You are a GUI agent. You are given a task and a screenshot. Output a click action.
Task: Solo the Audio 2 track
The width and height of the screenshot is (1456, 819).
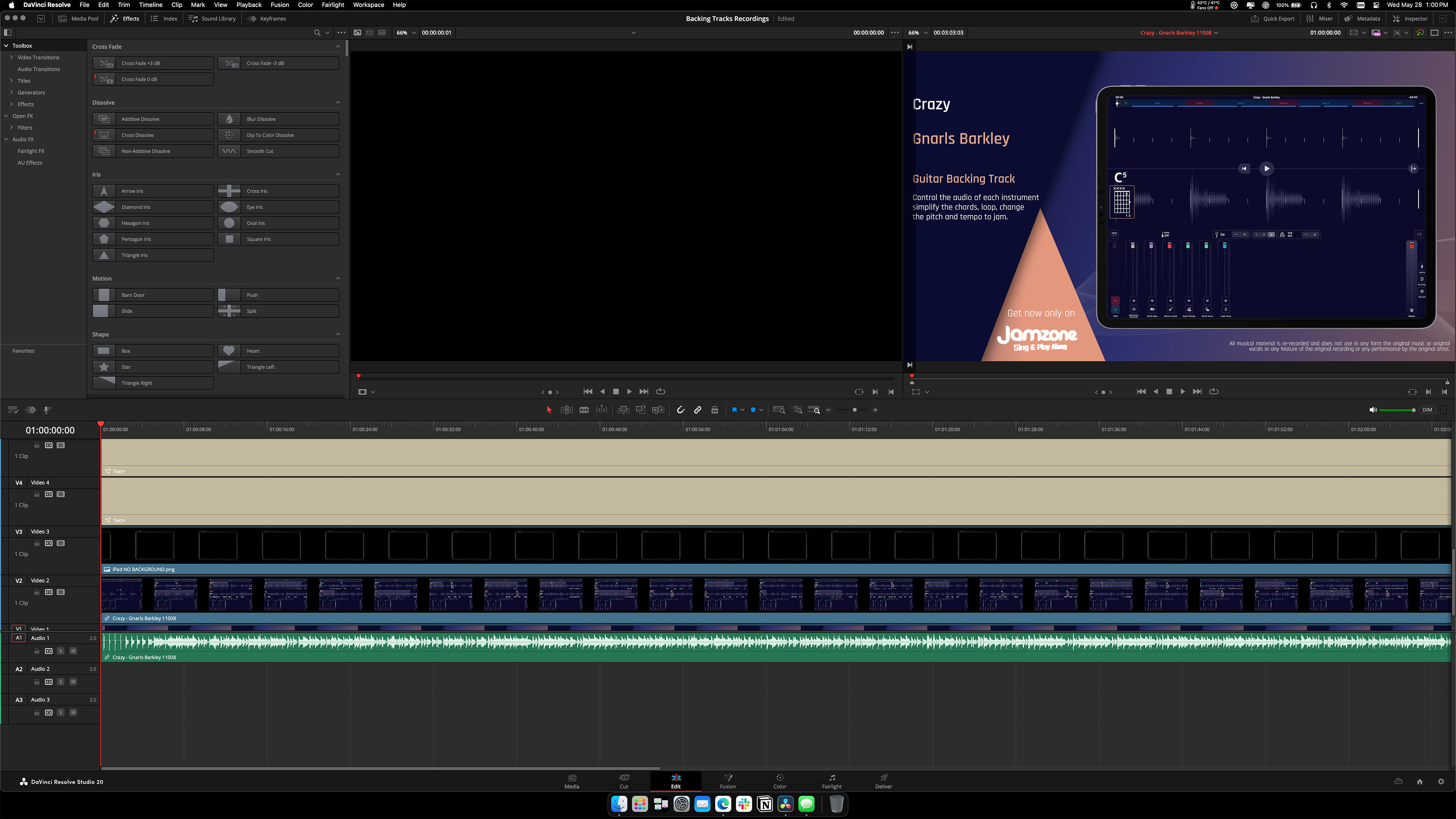60,682
